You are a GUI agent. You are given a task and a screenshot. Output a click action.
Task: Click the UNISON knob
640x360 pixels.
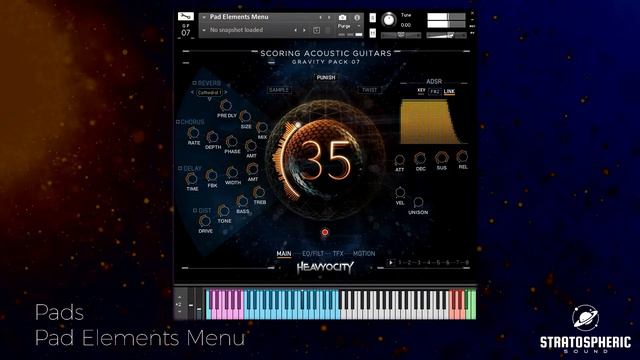418,202
